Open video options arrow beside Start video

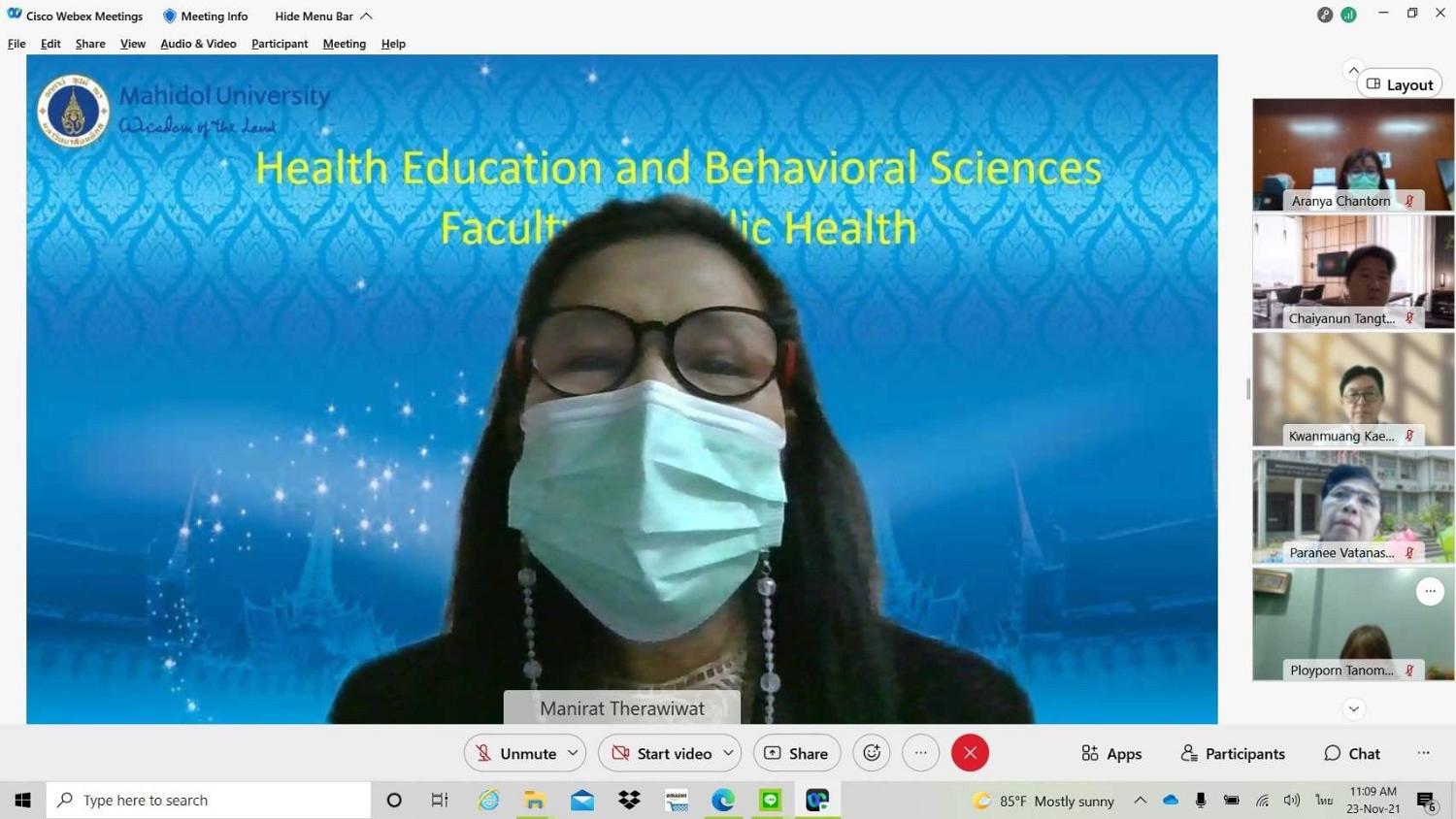(728, 753)
